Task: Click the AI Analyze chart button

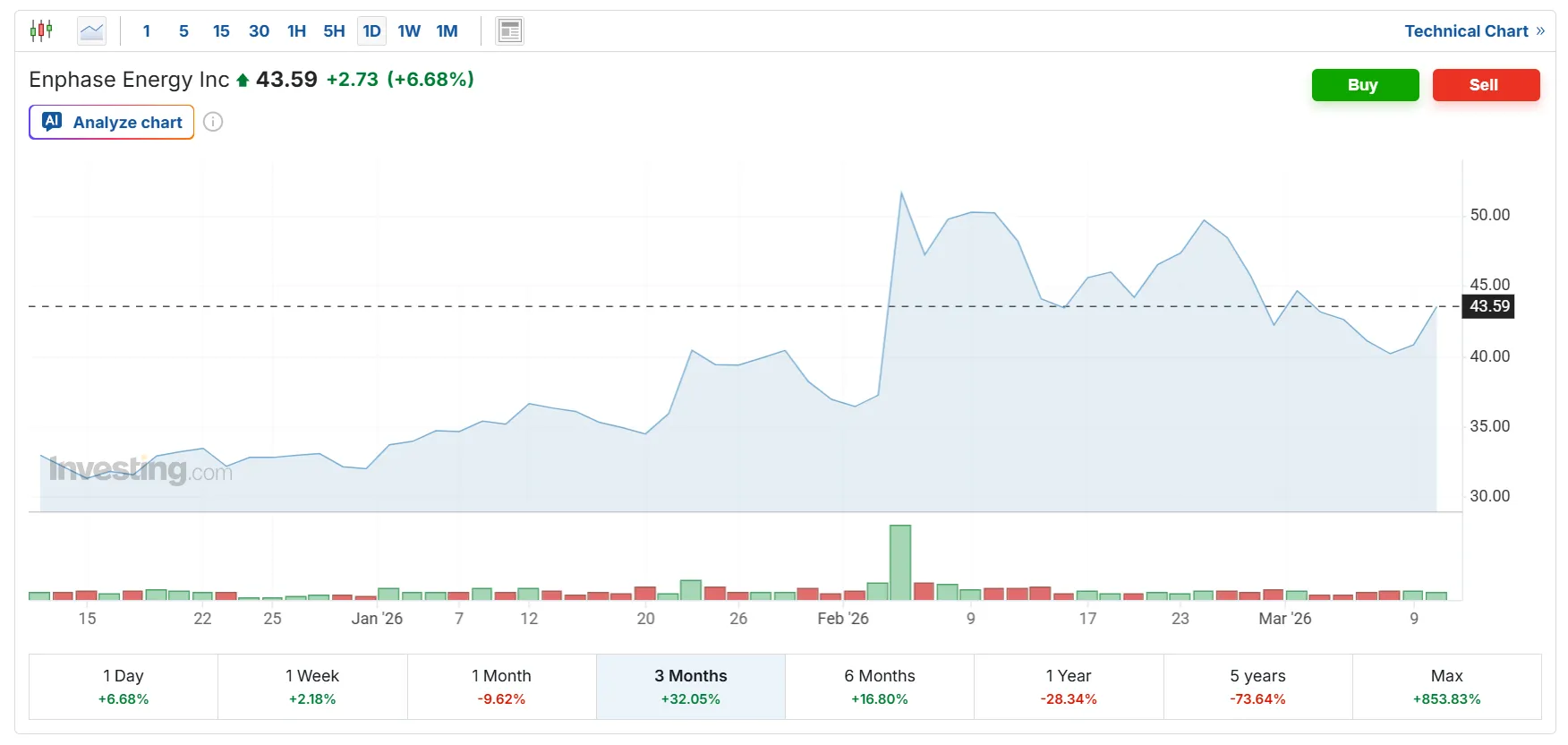Action: click(112, 123)
